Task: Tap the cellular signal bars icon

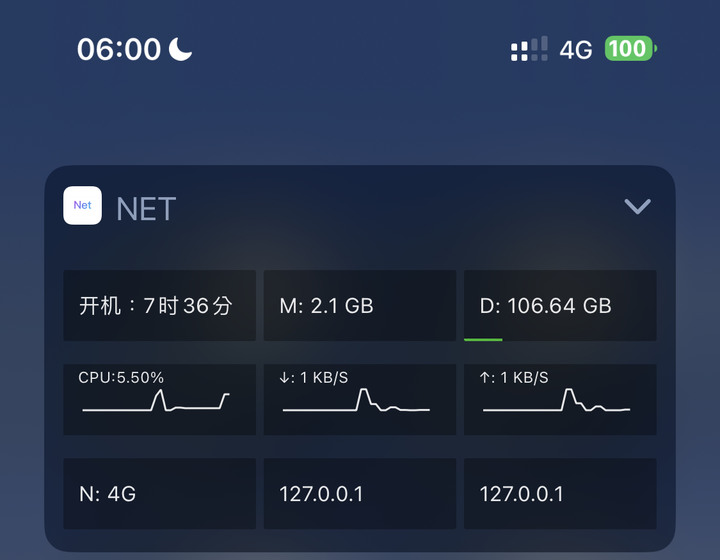Action: click(529, 49)
